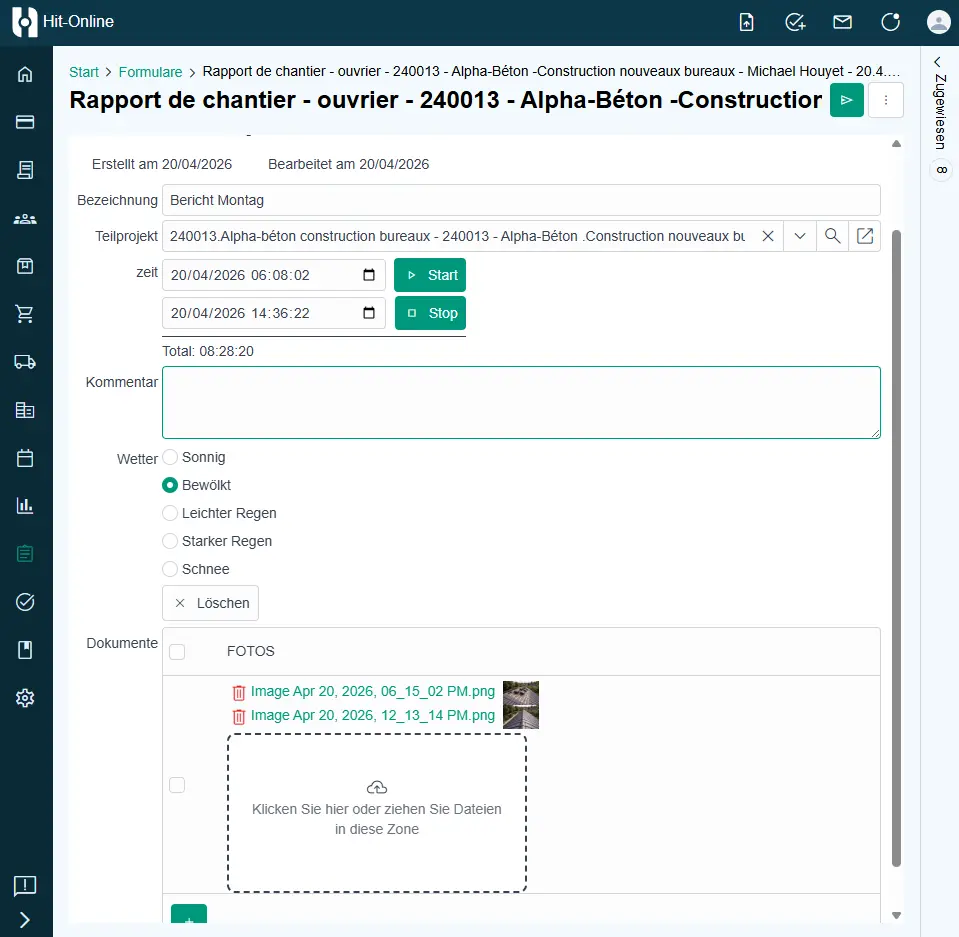
Task: Check the FOTOS section checkbox
Action: click(x=177, y=650)
